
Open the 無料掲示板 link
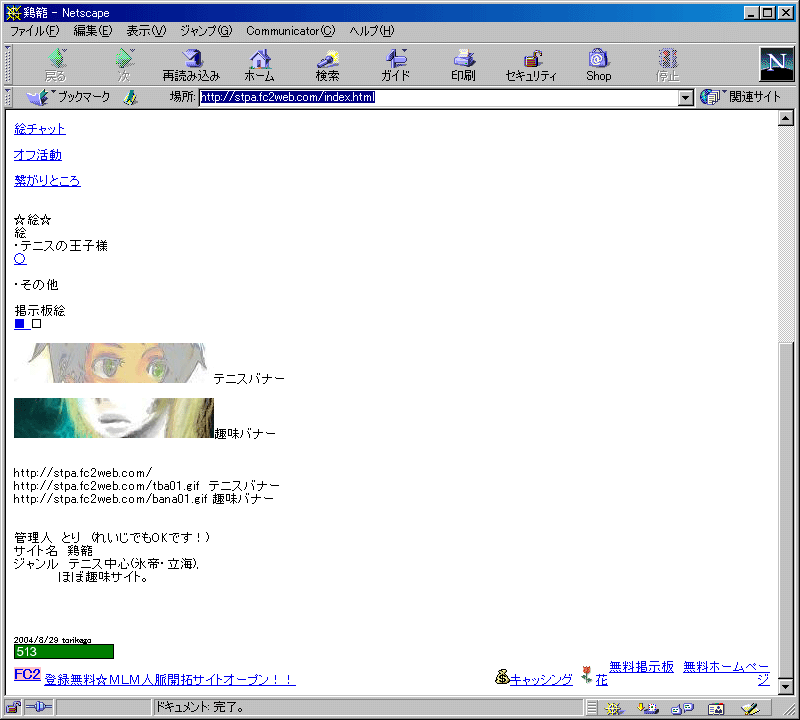point(641,666)
